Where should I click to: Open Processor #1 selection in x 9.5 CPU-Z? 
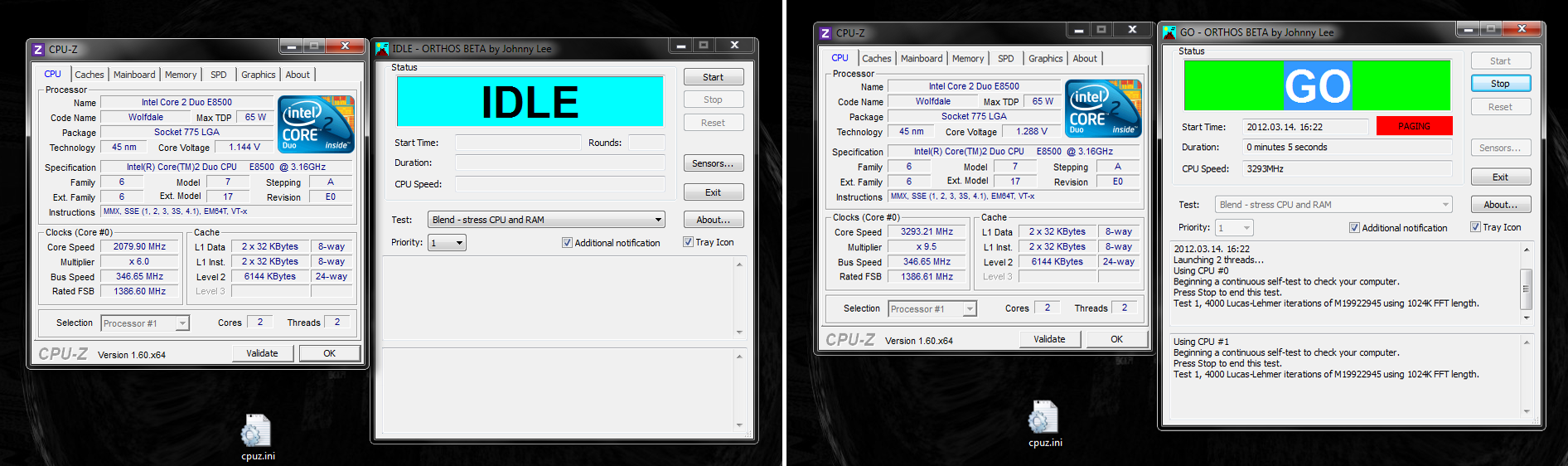coord(932,308)
